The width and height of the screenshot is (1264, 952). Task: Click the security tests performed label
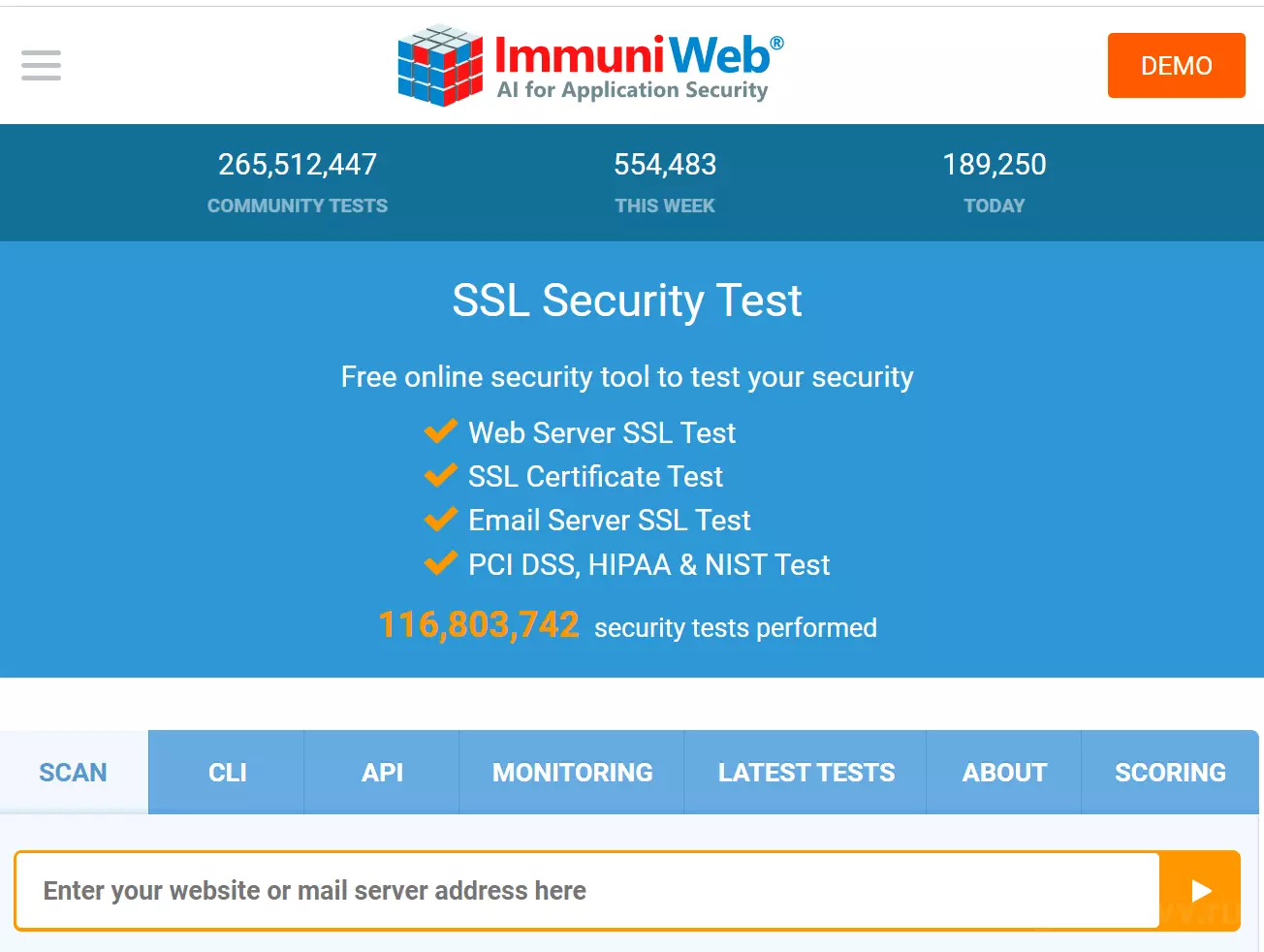coord(736,628)
